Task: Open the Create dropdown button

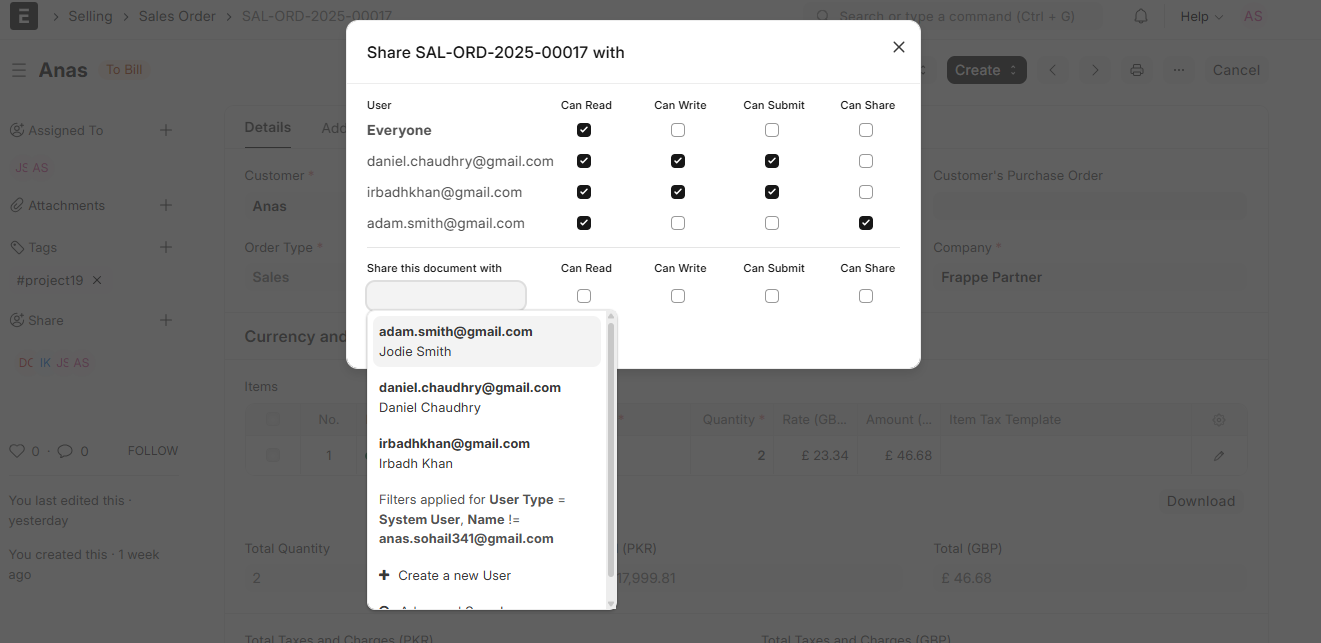Action: pos(987,70)
